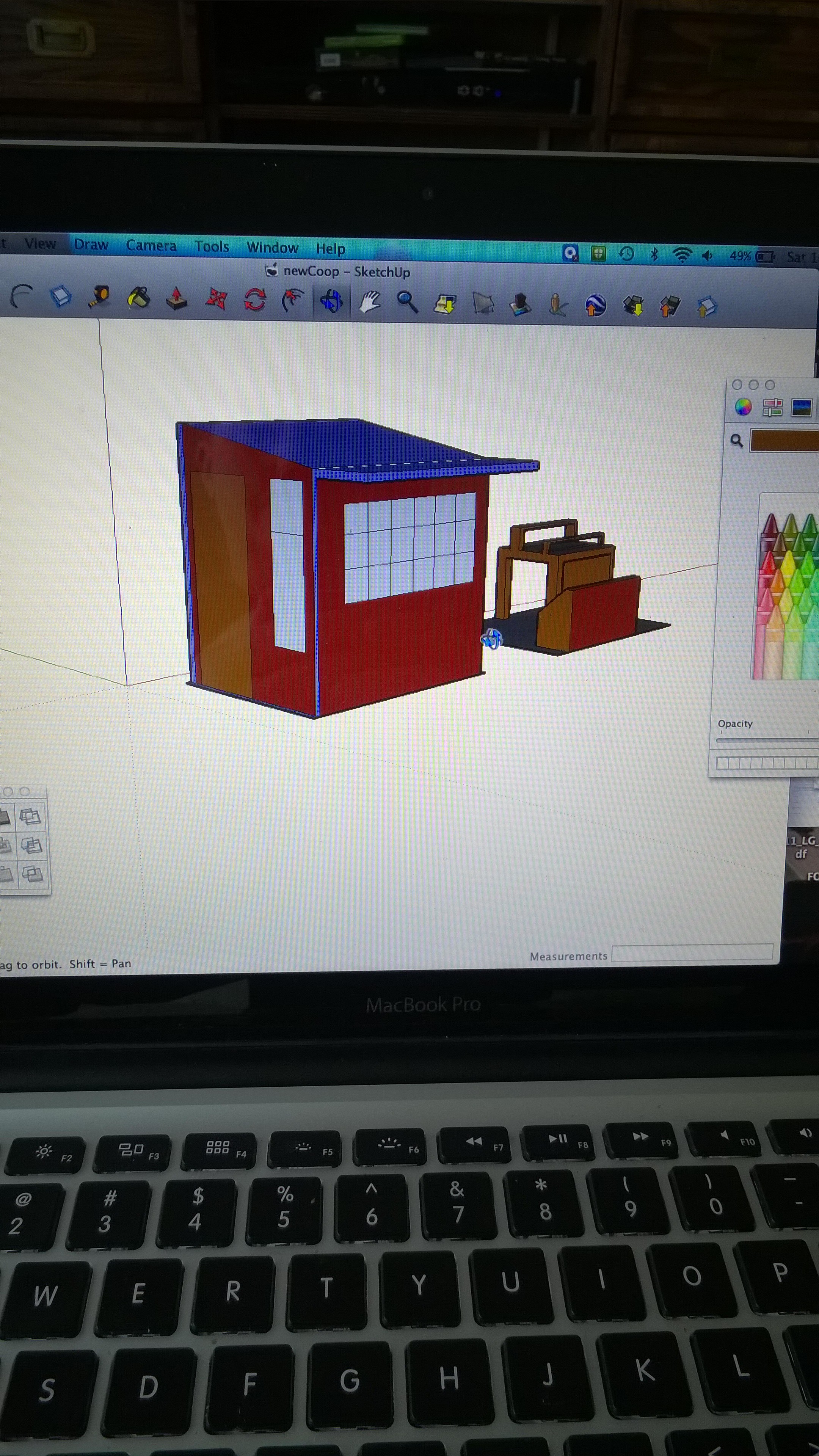The width and height of the screenshot is (819, 1456).
Task: Open the Wi-Fi menu bar status
Action: 682,256
